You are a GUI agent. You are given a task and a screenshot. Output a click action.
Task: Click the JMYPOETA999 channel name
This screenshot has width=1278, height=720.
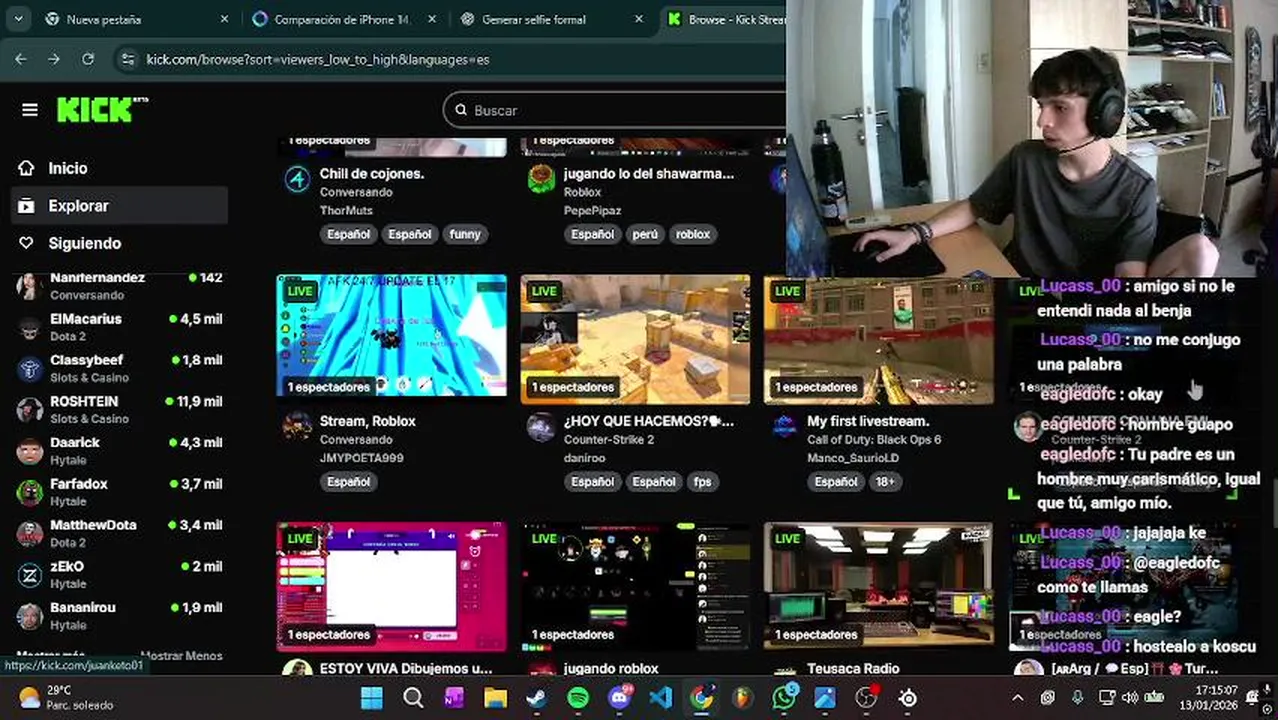[362, 458]
